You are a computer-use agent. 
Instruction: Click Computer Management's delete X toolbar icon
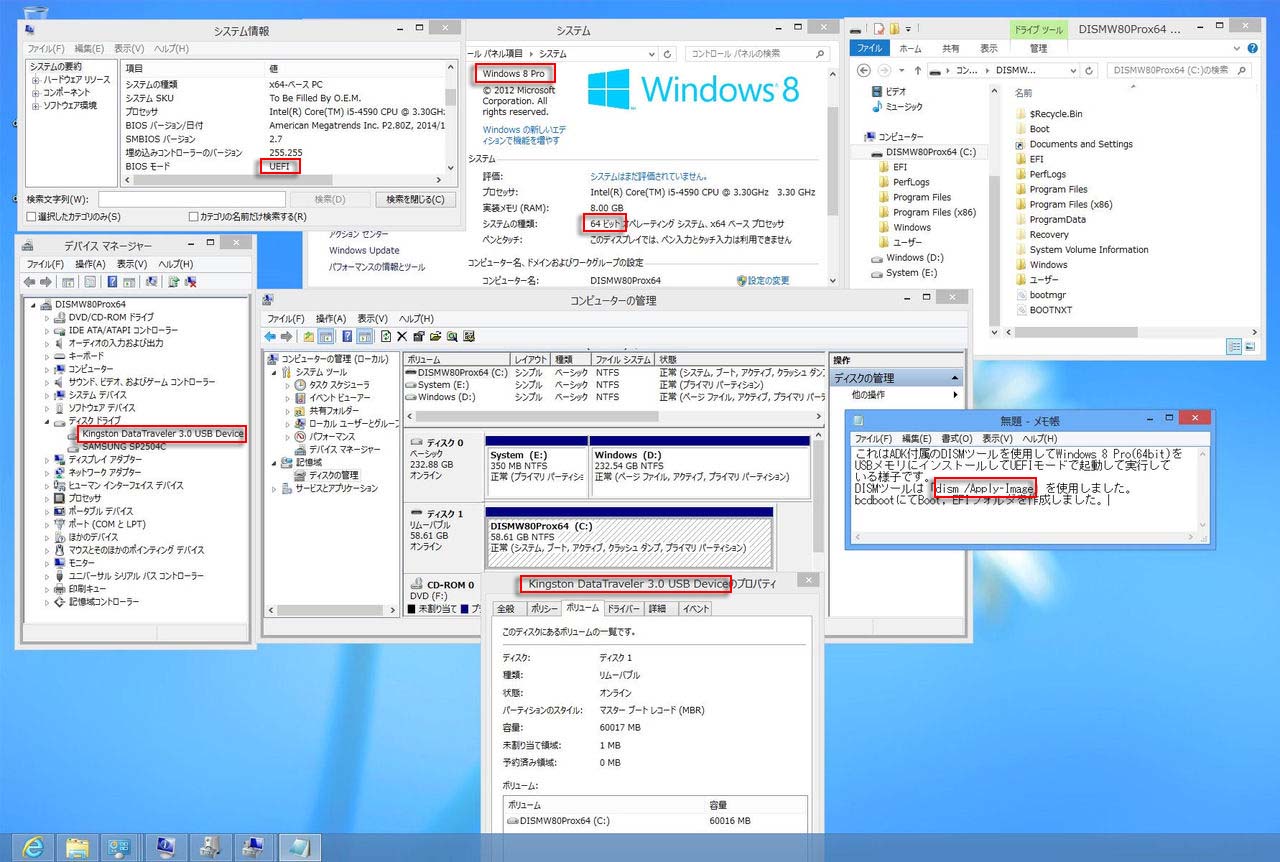[x=402, y=336]
